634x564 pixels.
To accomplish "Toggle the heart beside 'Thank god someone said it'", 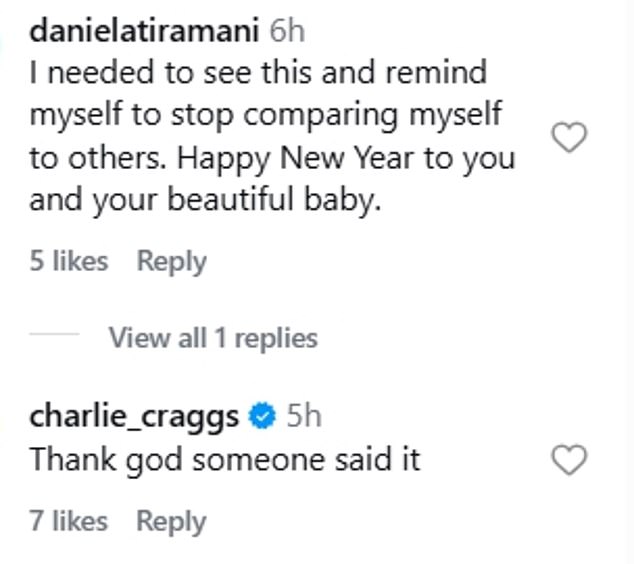I will [x=570, y=460].
